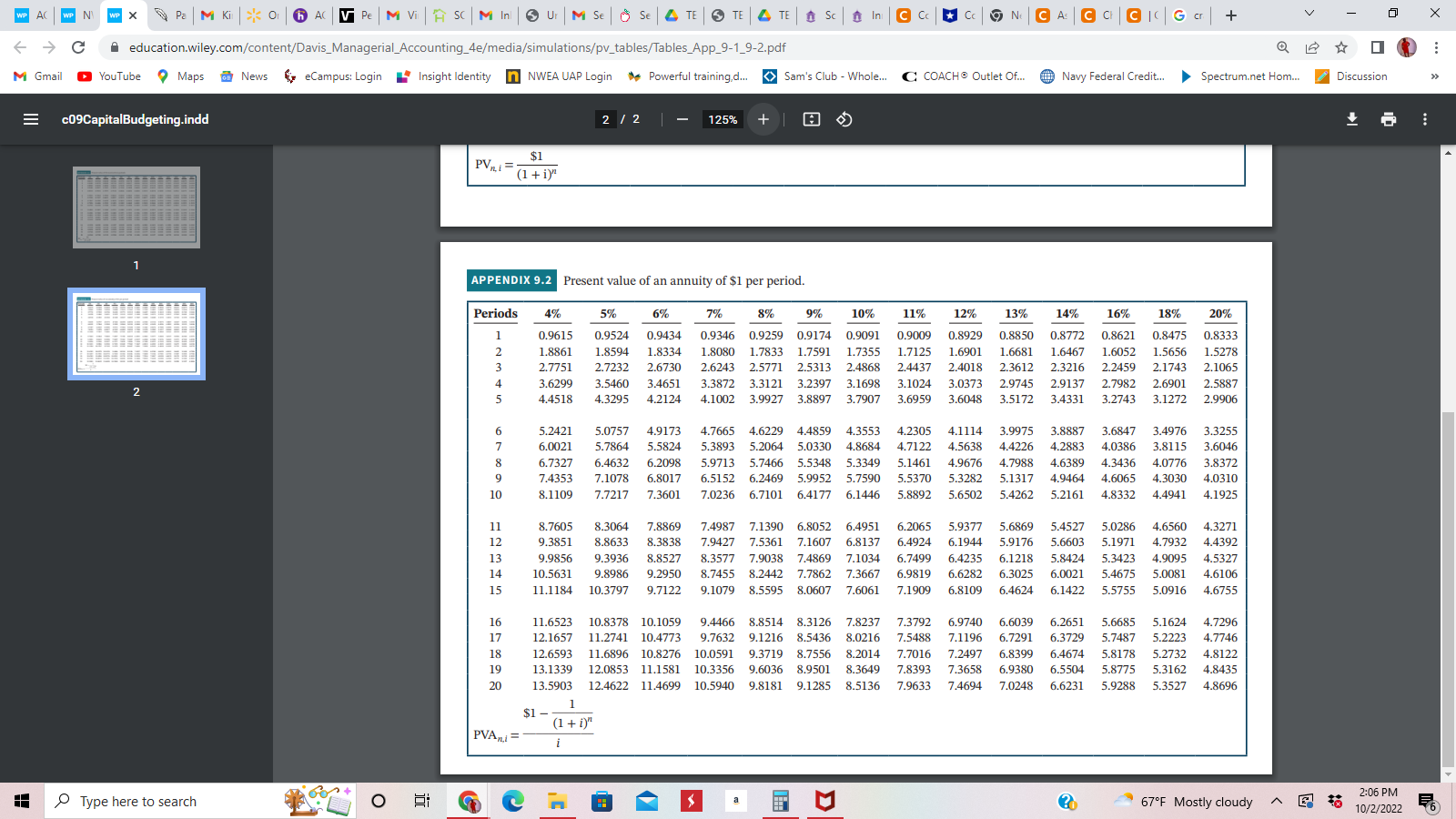Image resolution: width=1456 pixels, height=819 pixels.
Task: Select page 1 thumbnail
Action: pos(136,207)
